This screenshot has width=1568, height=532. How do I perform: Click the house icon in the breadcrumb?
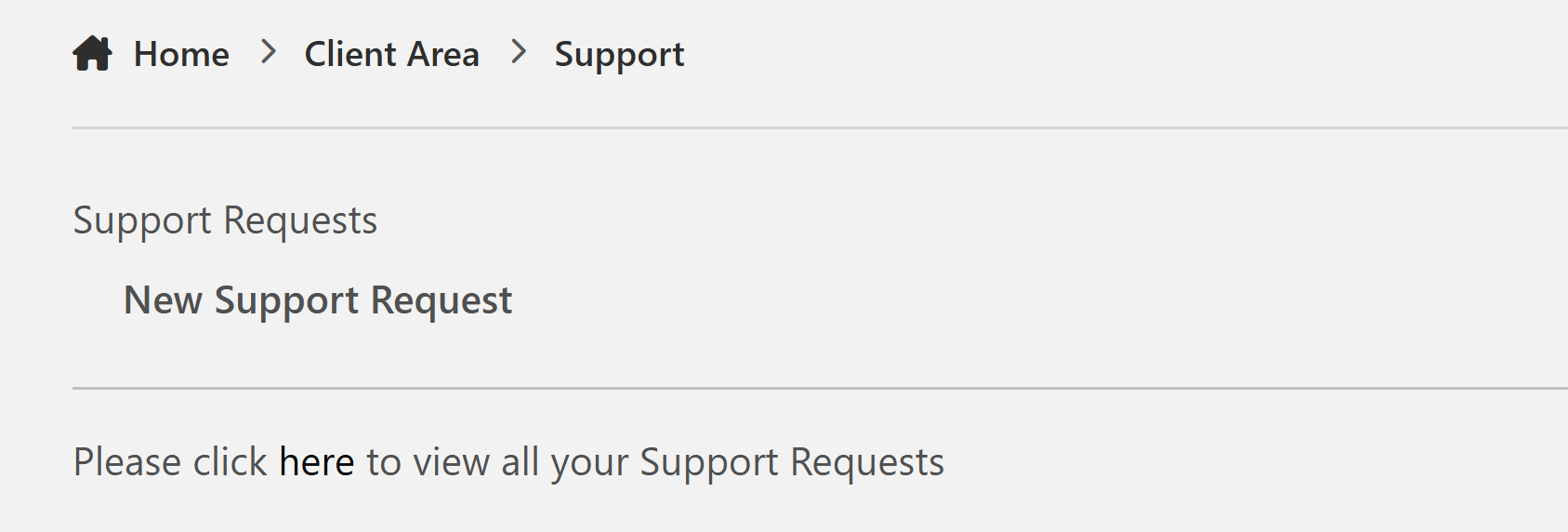coord(92,53)
